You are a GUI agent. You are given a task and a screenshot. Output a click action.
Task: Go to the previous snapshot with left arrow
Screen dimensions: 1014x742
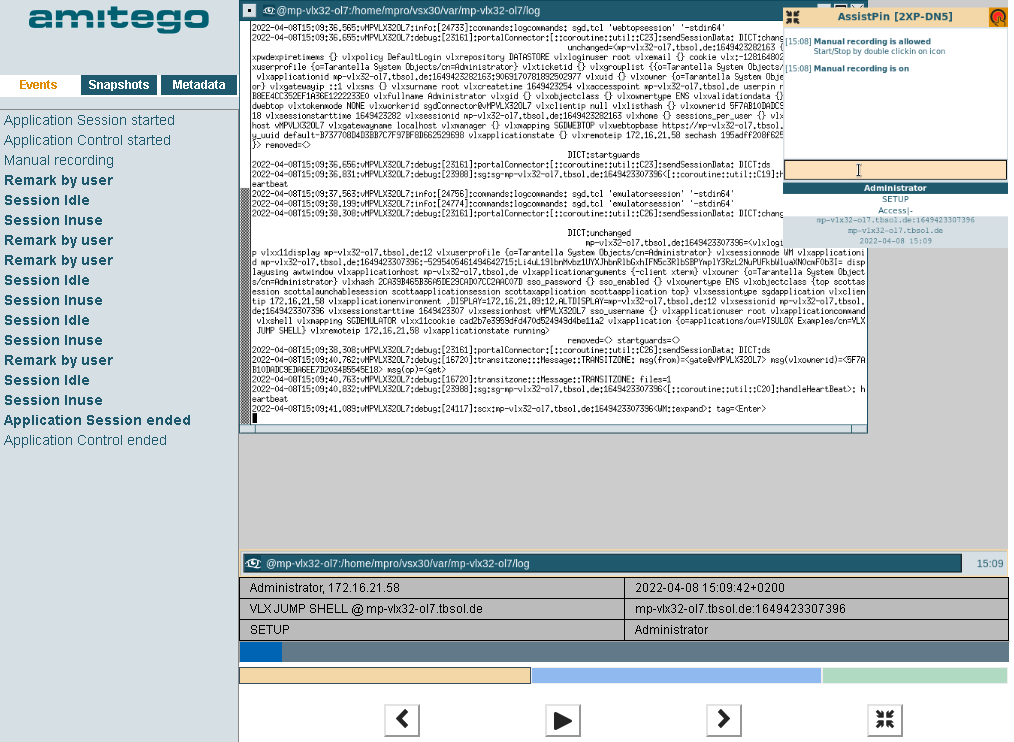(x=402, y=719)
